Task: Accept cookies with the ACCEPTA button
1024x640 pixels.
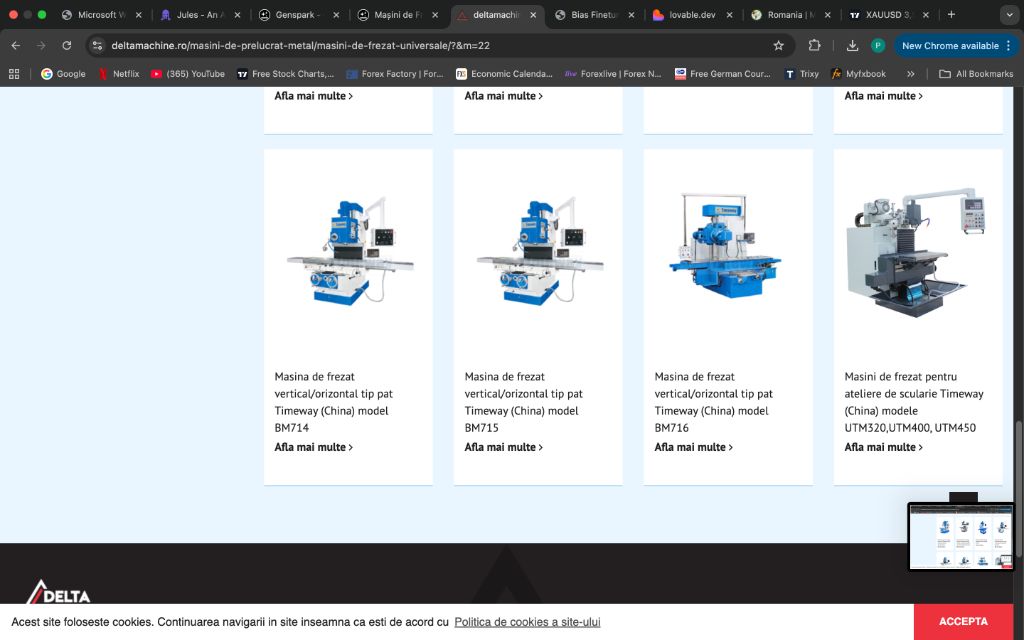Action: [963, 621]
